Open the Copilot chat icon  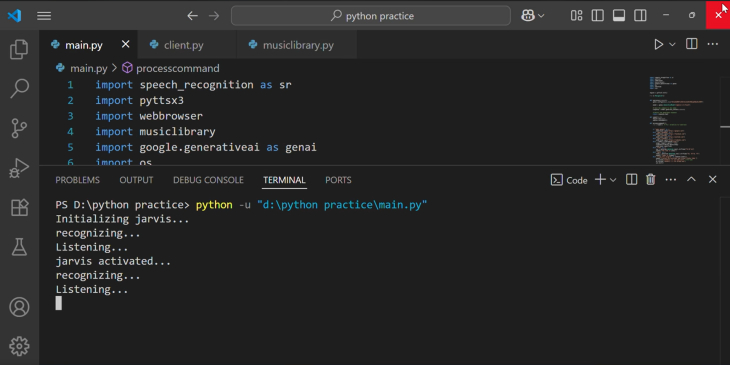(x=528, y=16)
